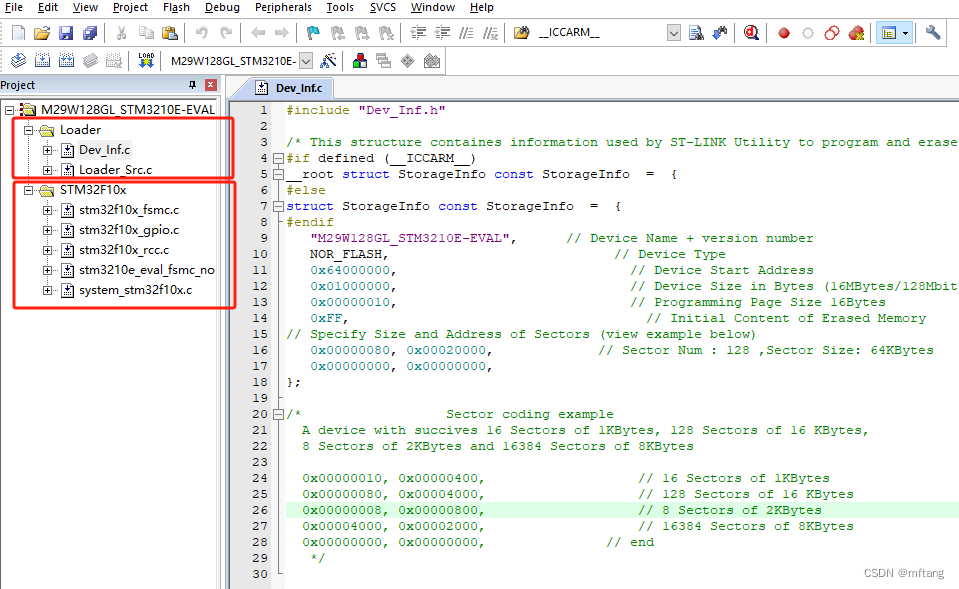Select the Rebuild all target files icon

[x=66, y=60]
